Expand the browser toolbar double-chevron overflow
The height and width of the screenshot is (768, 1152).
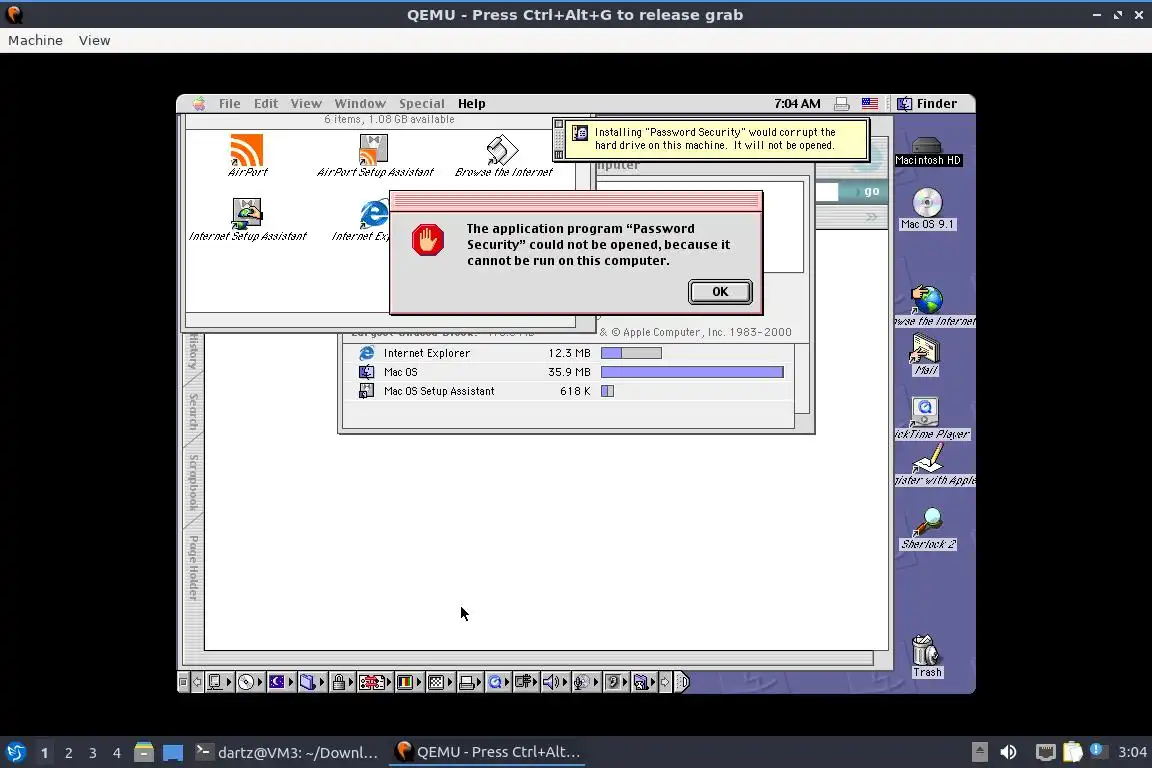(871, 217)
